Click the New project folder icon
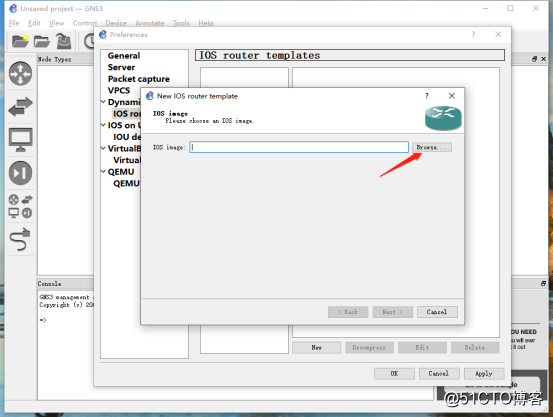This screenshot has height=417, width=553. click(x=20, y=41)
